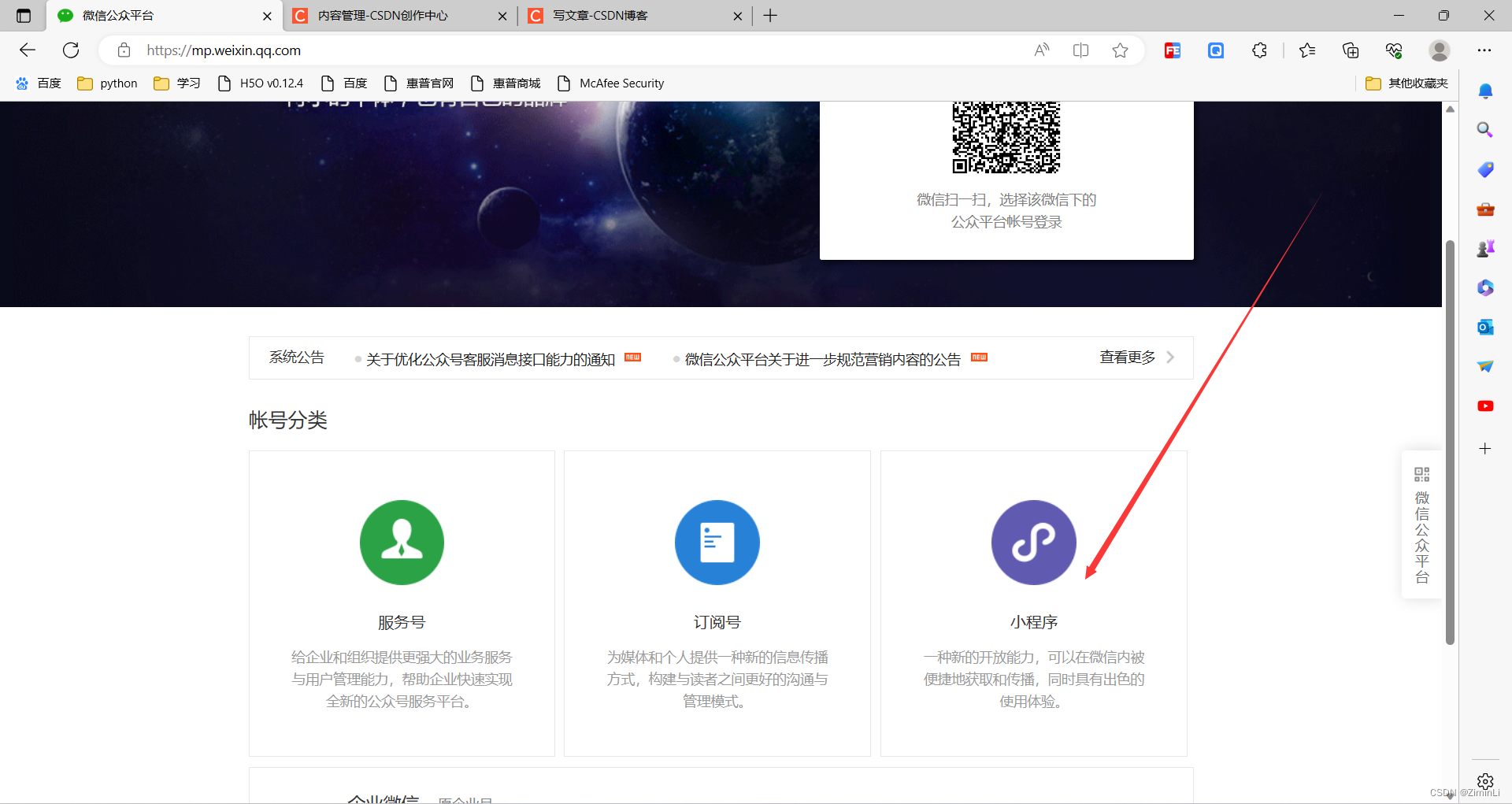Open a new browser tab
Screen dimensions: 1512x804
[770, 16]
